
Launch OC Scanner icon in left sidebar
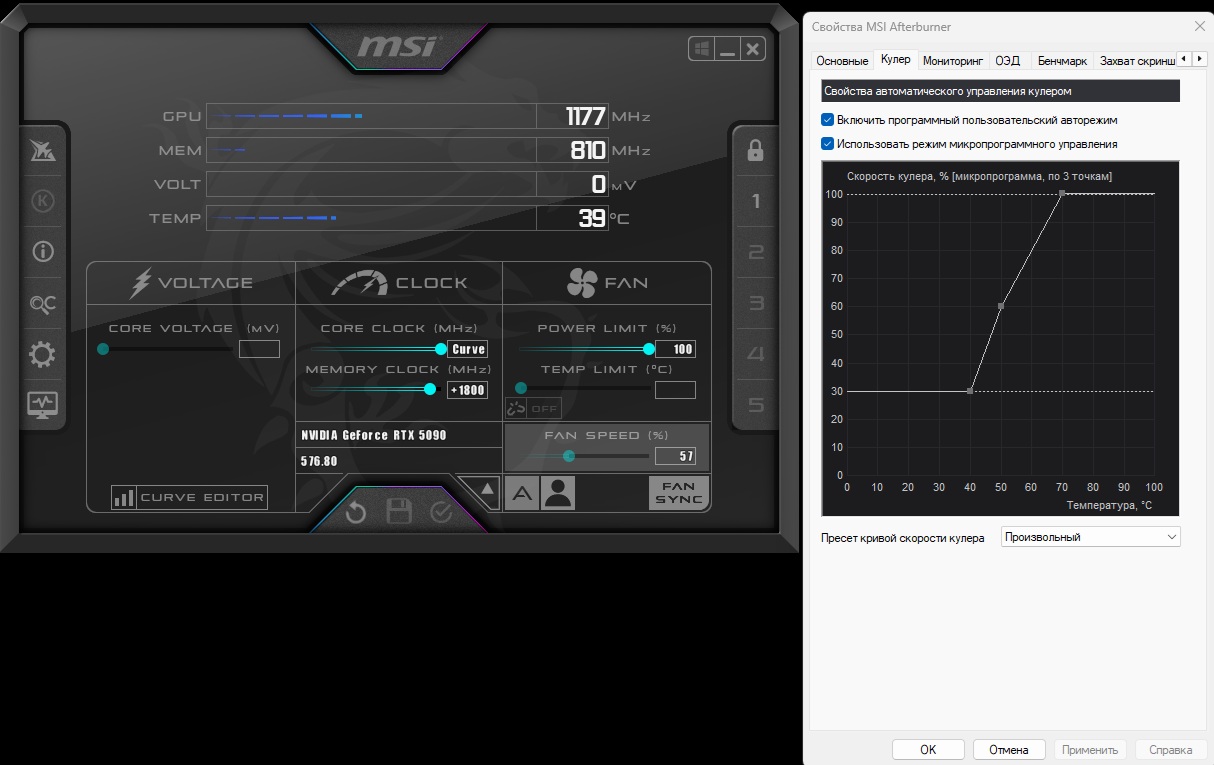click(x=42, y=304)
